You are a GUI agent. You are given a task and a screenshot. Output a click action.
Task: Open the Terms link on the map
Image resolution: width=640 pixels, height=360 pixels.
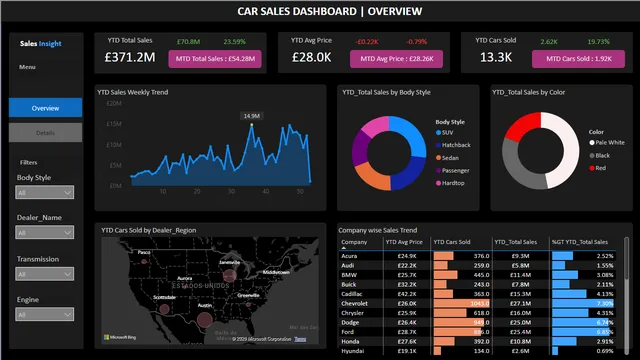[x=300, y=339]
